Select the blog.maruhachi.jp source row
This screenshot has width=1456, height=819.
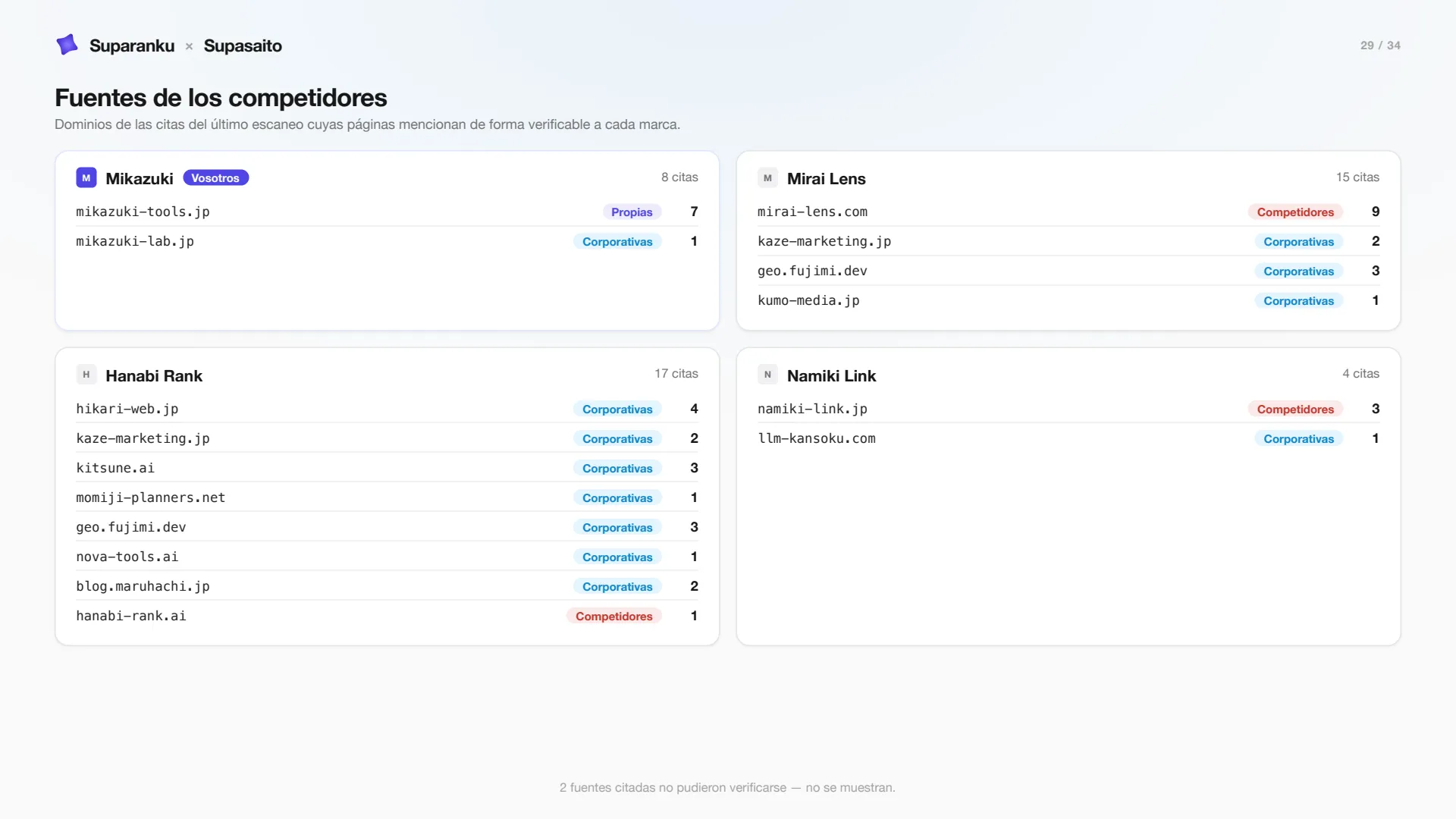pyautogui.click(x=387, y=586)
